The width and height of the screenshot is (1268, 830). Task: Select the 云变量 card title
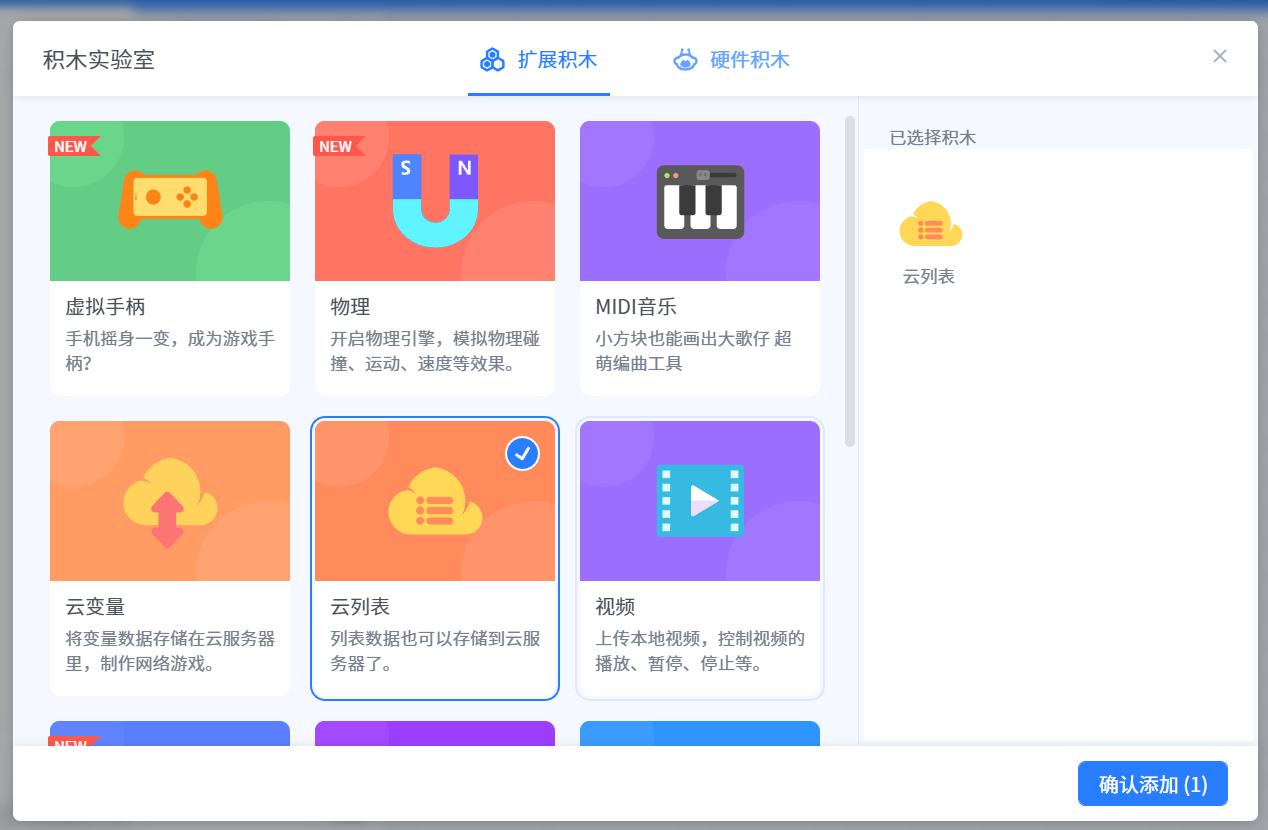coord(95,607)
